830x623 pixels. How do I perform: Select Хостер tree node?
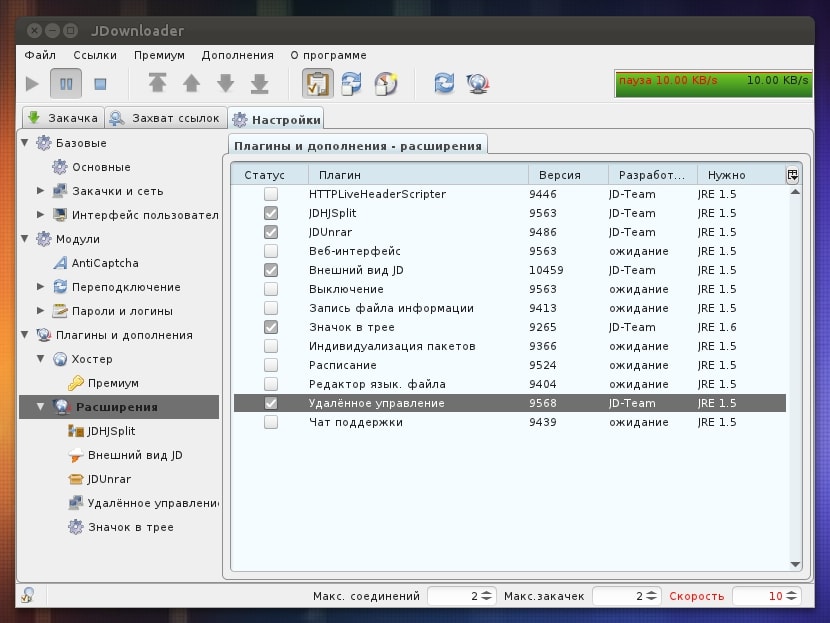(83, 359)
